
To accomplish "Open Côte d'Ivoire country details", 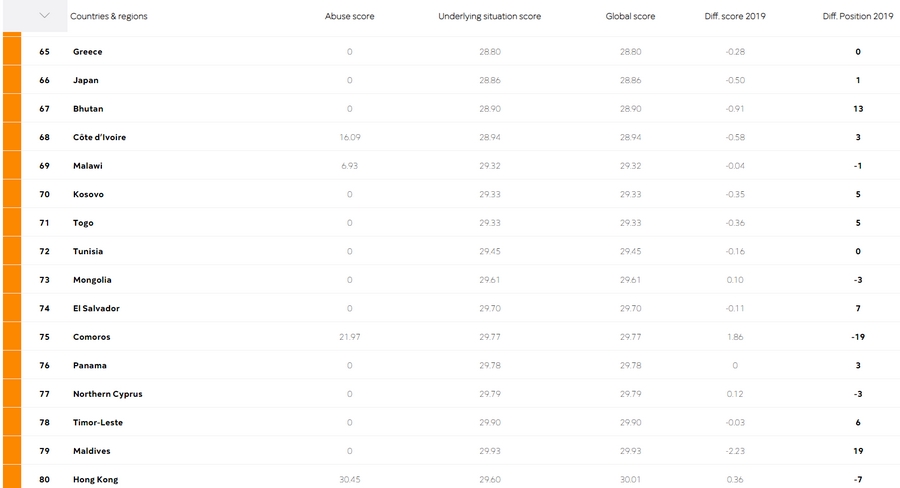I will point(99,137).
